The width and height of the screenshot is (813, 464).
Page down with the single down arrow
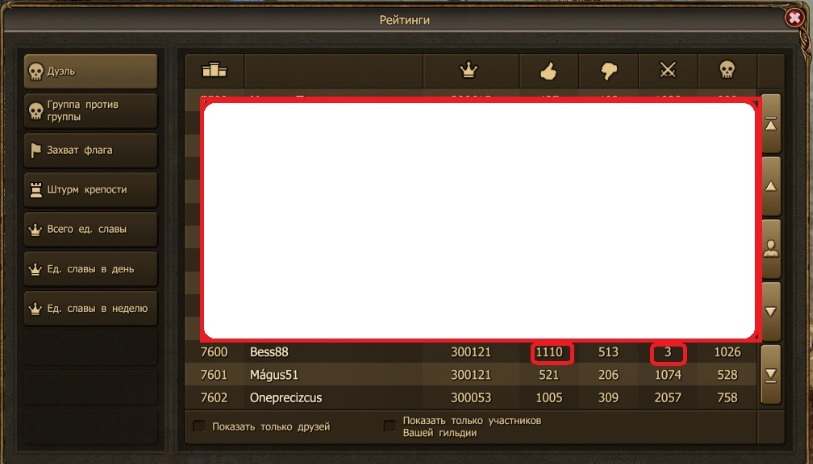tap(771, 312)
